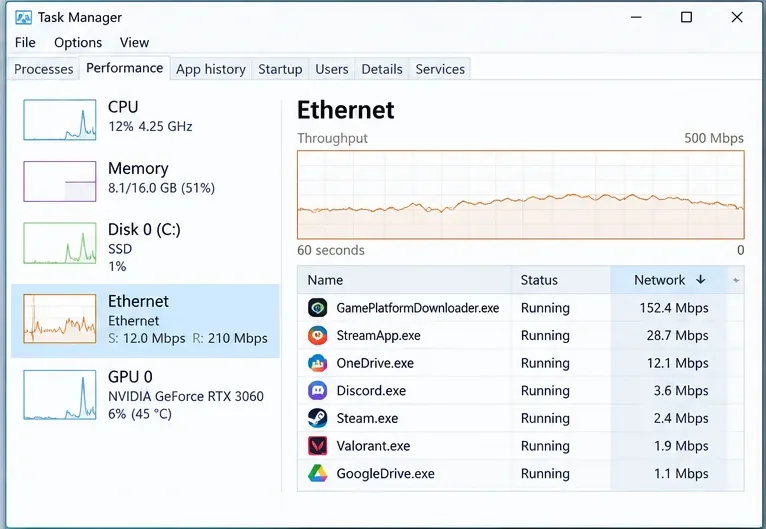The image size is (766, 529).
Task: Click the small arrow at header's right end
Action: pyautogui.click(x=736, y=280)
